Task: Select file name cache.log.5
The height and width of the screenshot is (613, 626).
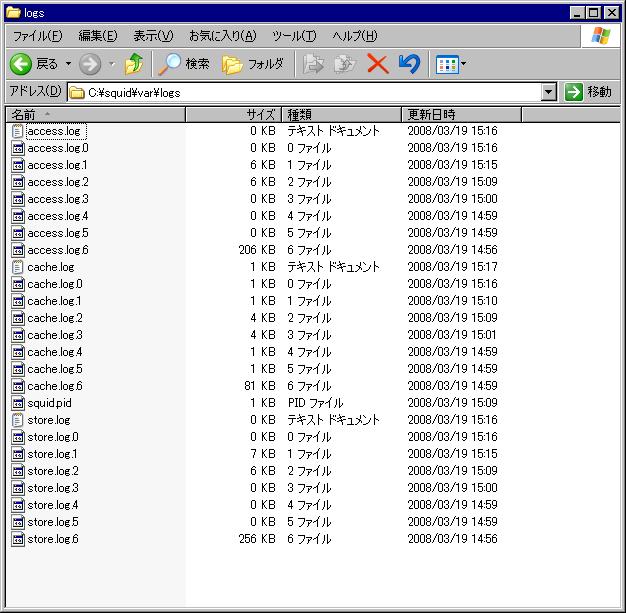Action: tap(55, 369)
